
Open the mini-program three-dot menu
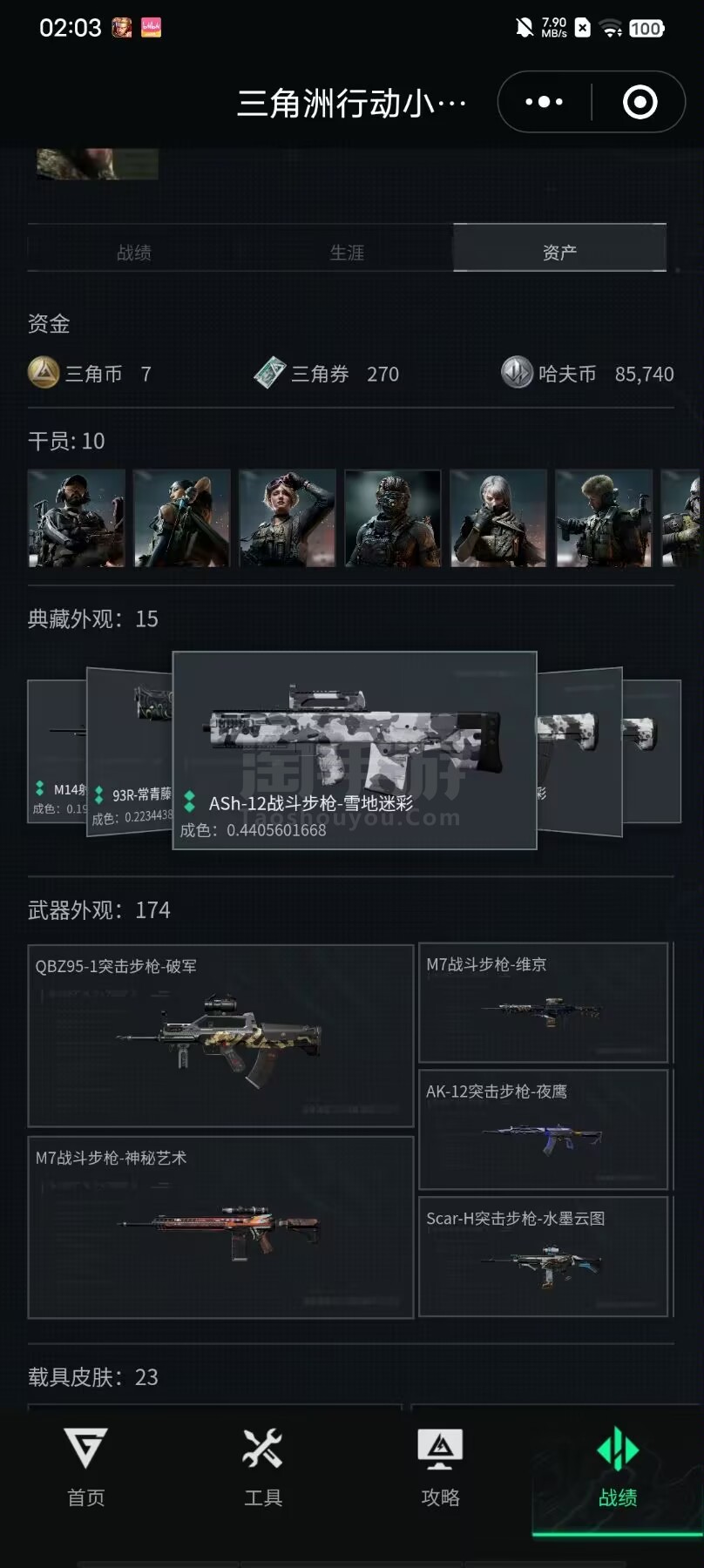pos(545,102)
